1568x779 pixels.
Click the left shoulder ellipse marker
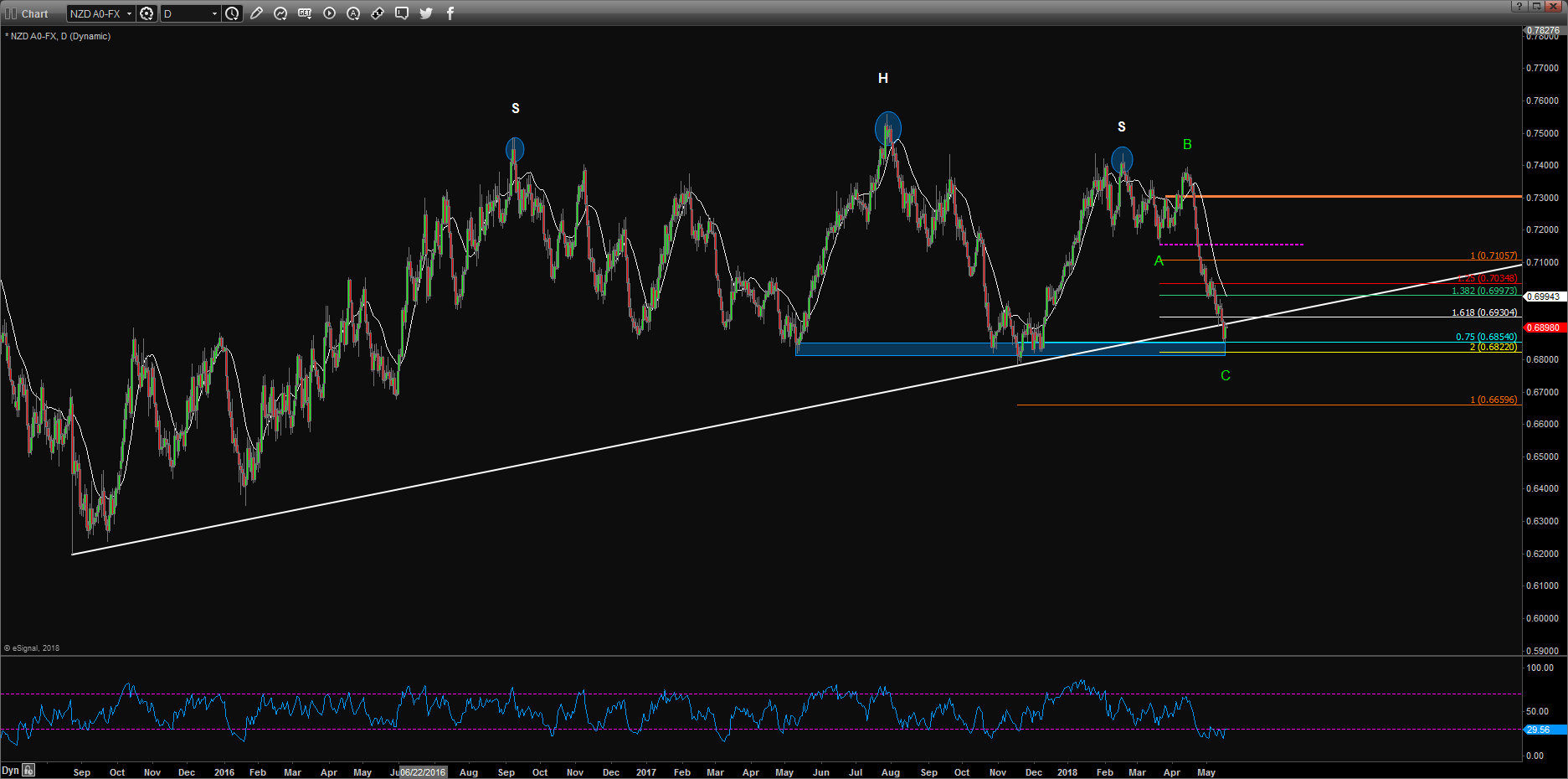coord(515,150)
